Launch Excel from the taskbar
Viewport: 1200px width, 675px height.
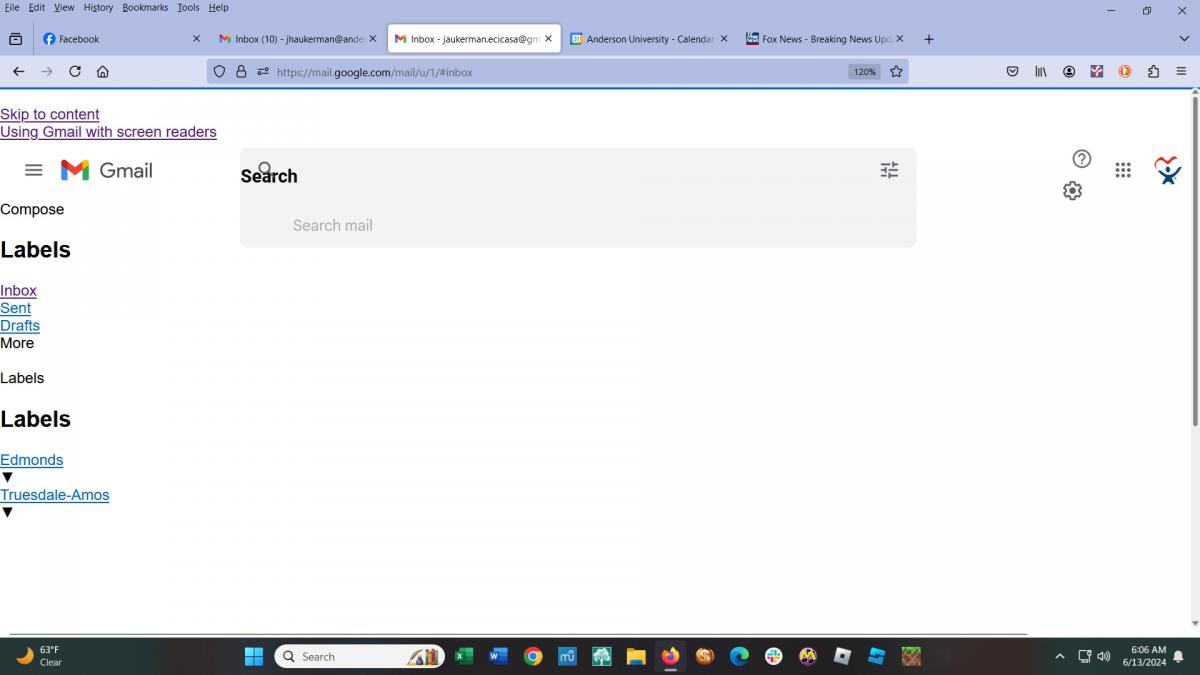(x=464, y=657)
